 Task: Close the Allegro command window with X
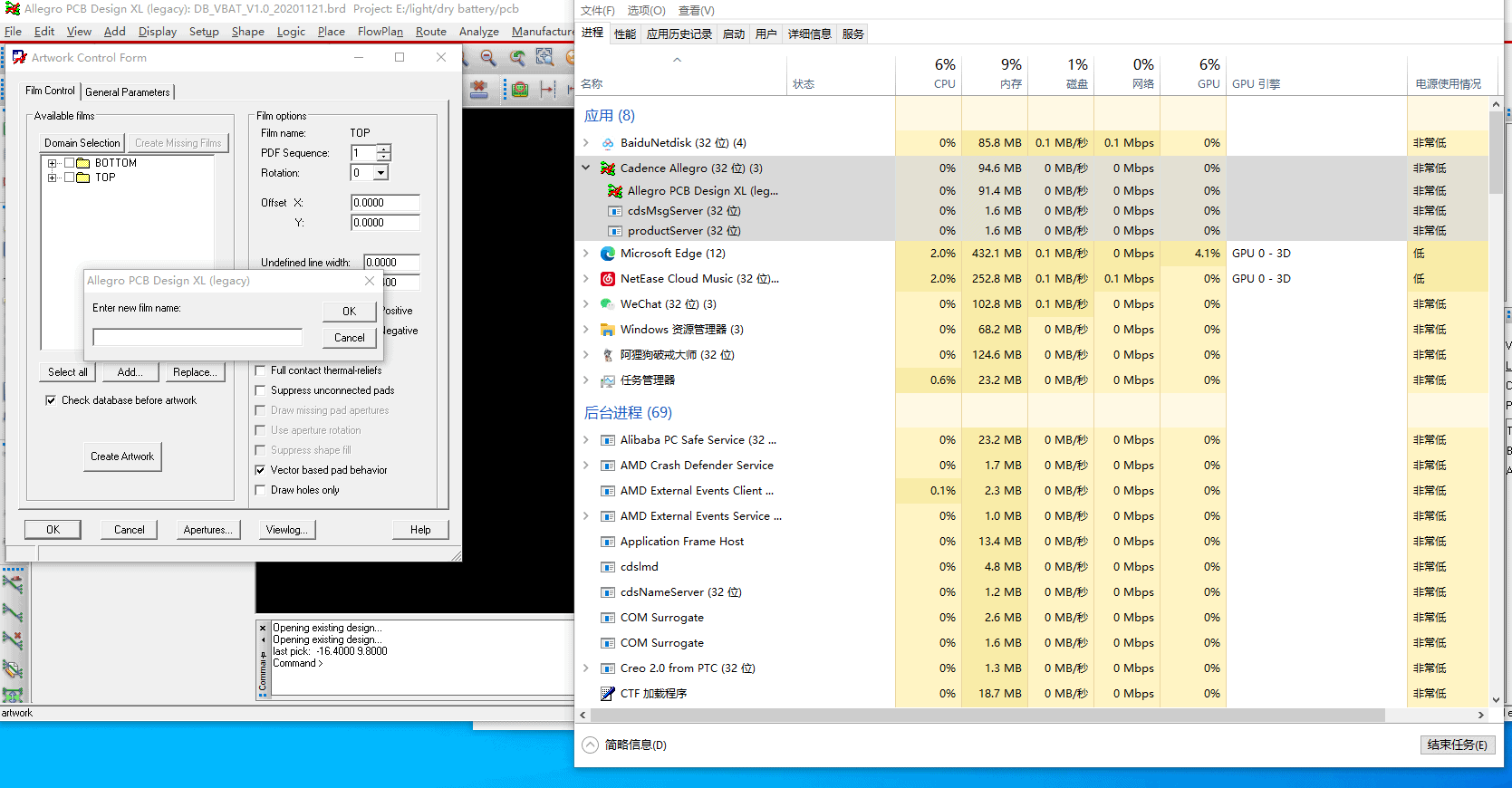pos(264,628)
